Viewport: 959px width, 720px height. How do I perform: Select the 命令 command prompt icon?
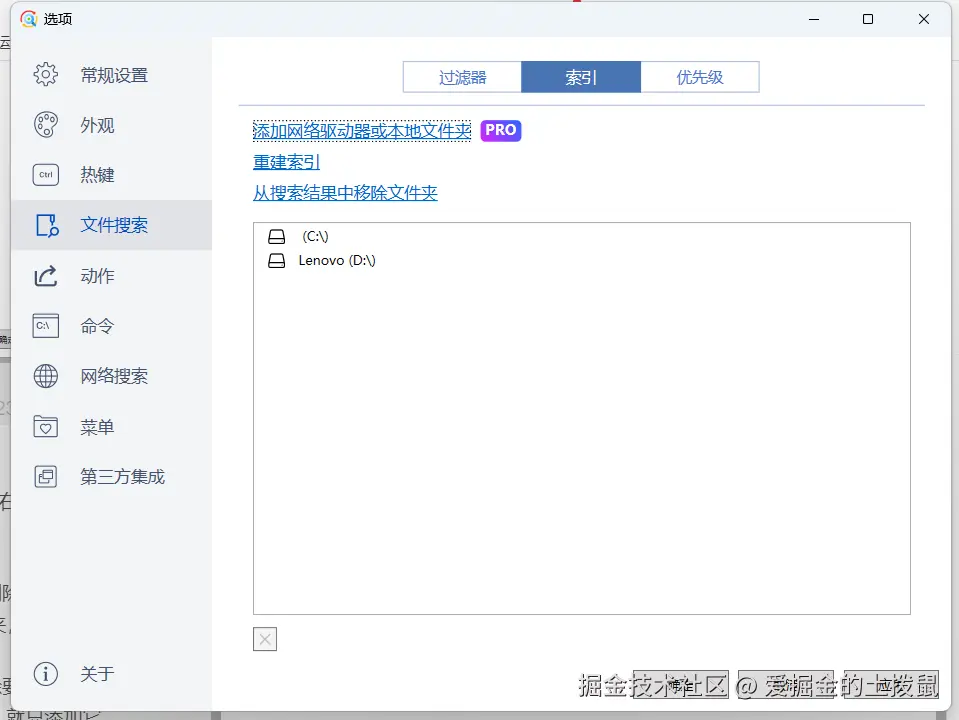(45, 326)
